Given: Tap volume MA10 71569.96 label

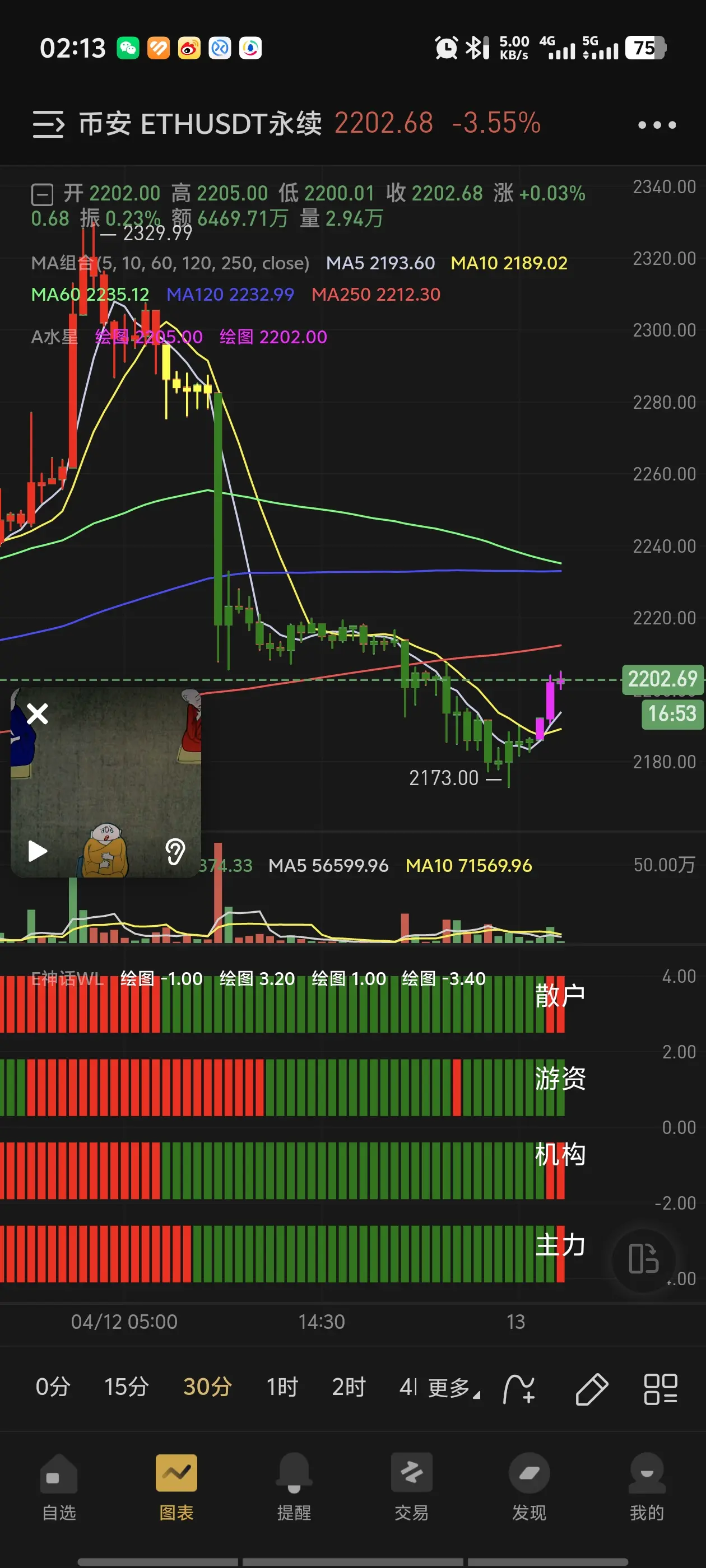Looking at the screenshot, I should [469, 866].
